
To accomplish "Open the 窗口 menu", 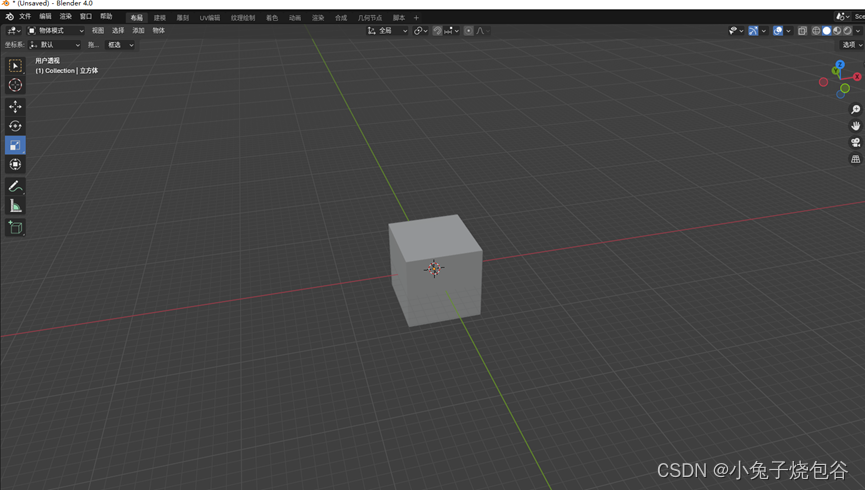I will click(x=86, y=17).
